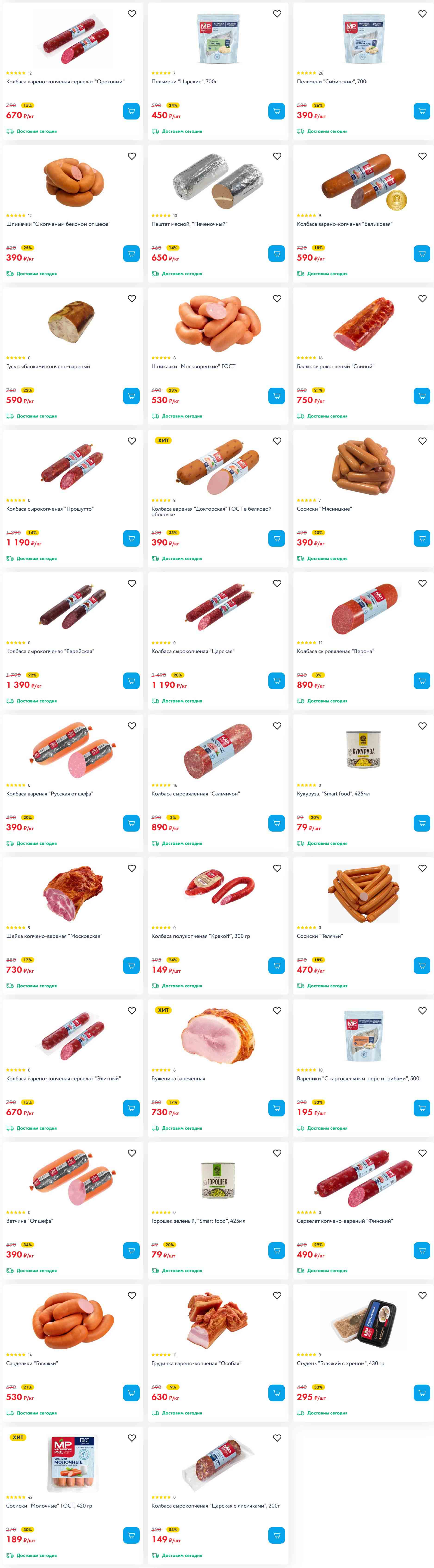Add Буженина запеченная to cart
The image size is (434, 1568).
276,1108
